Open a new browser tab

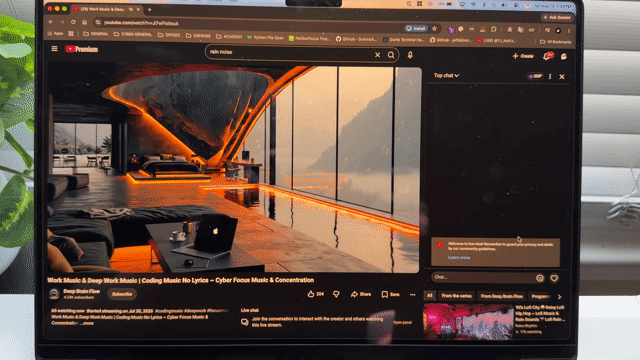[x=149, y=9]
